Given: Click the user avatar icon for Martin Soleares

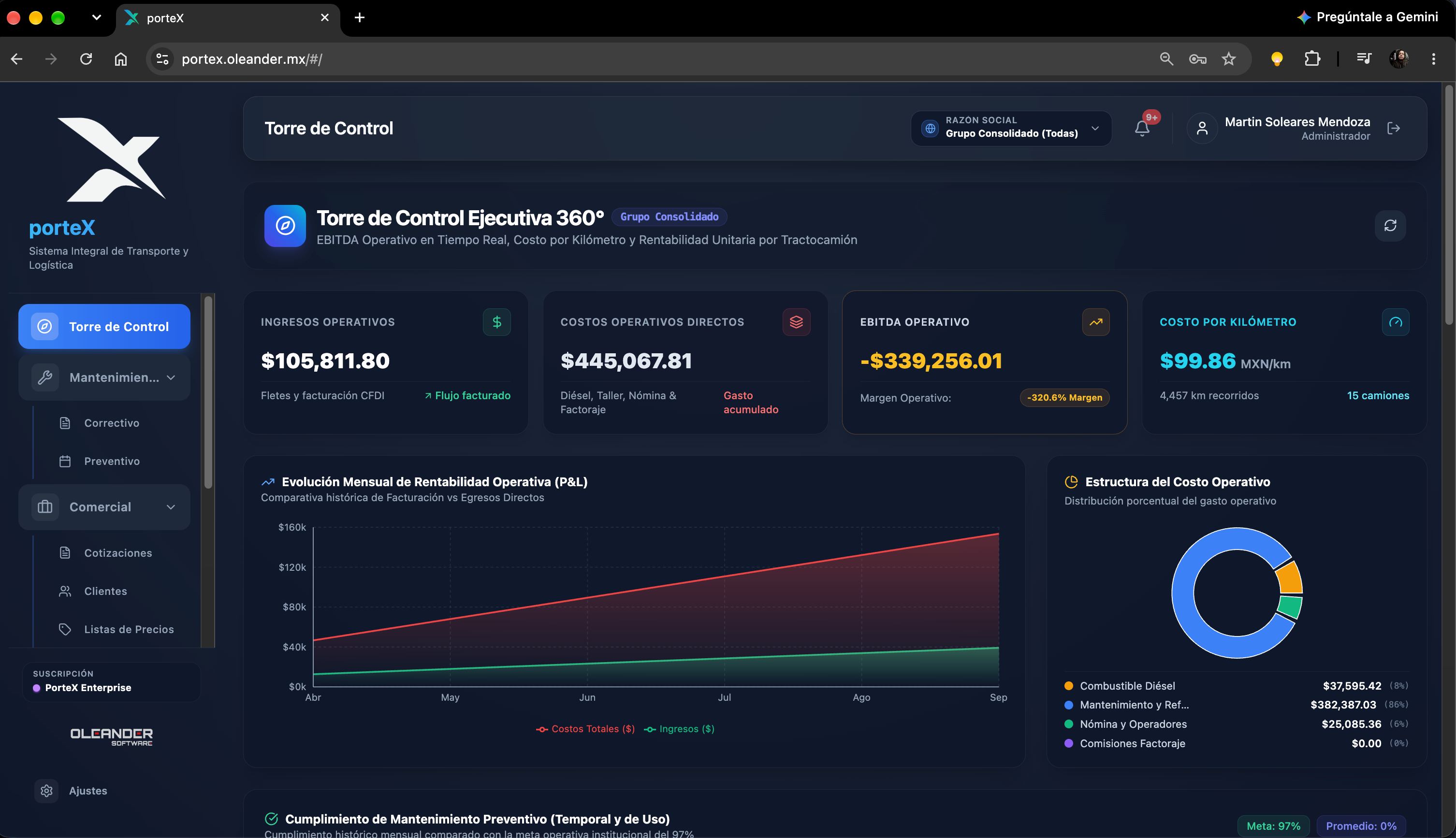Looking at the screenshot, I should [1202, 129].
